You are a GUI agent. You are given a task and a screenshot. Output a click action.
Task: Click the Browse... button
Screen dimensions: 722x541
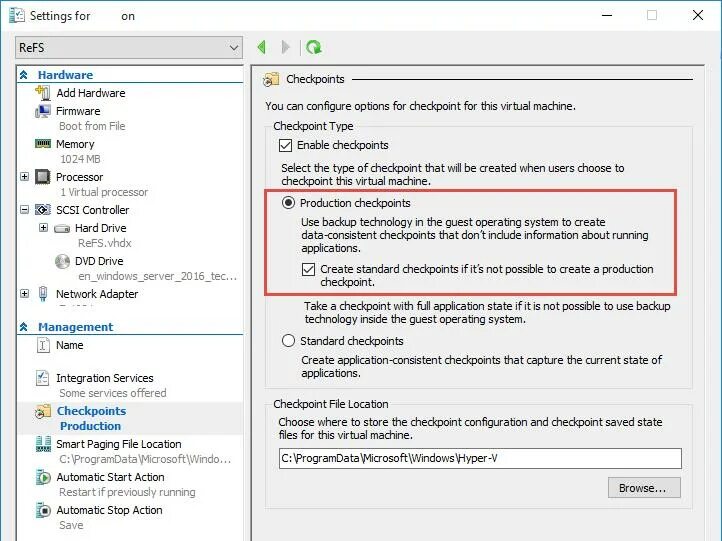coord(644,488)
